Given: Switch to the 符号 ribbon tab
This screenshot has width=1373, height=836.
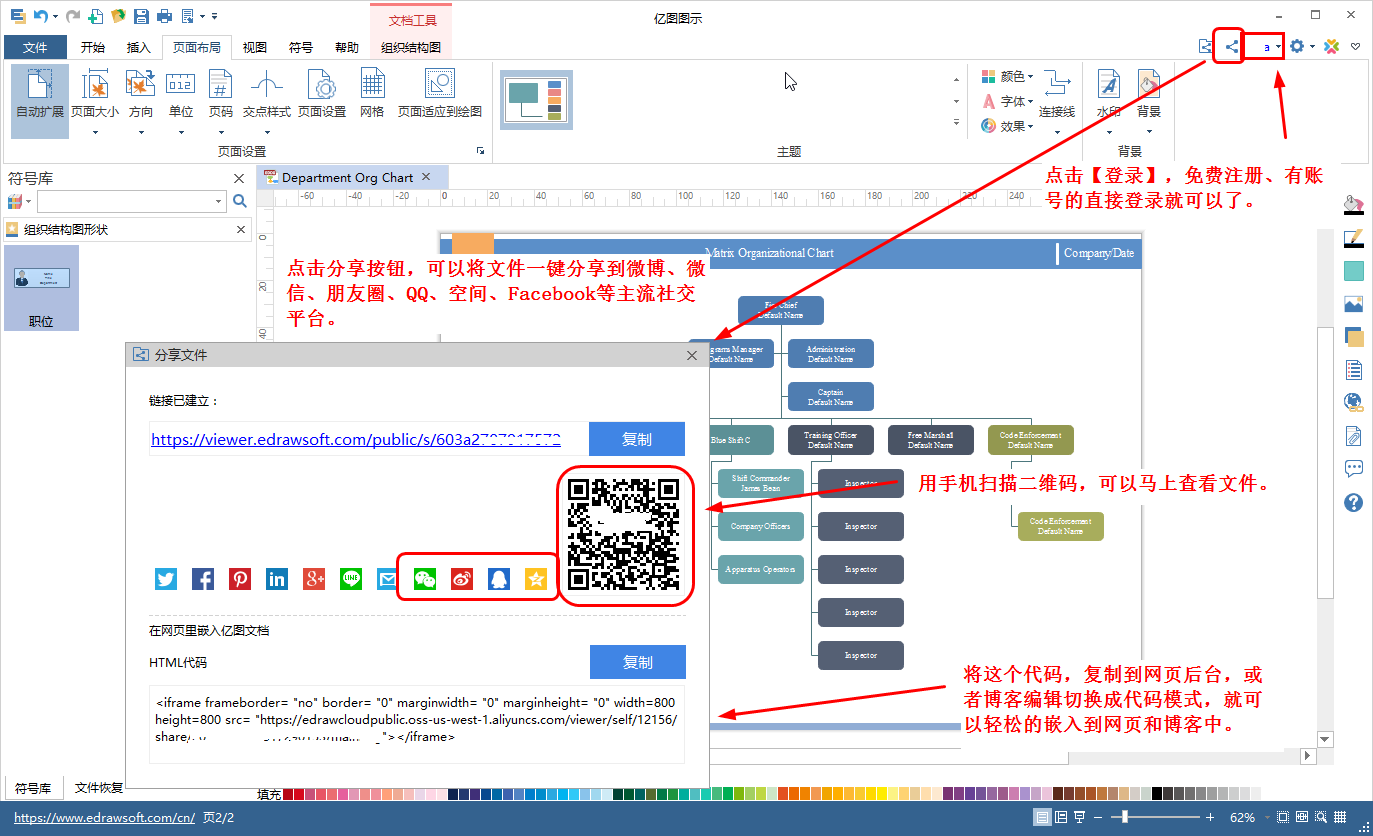Looking at the screenshot, I should [x=301, y=47].
